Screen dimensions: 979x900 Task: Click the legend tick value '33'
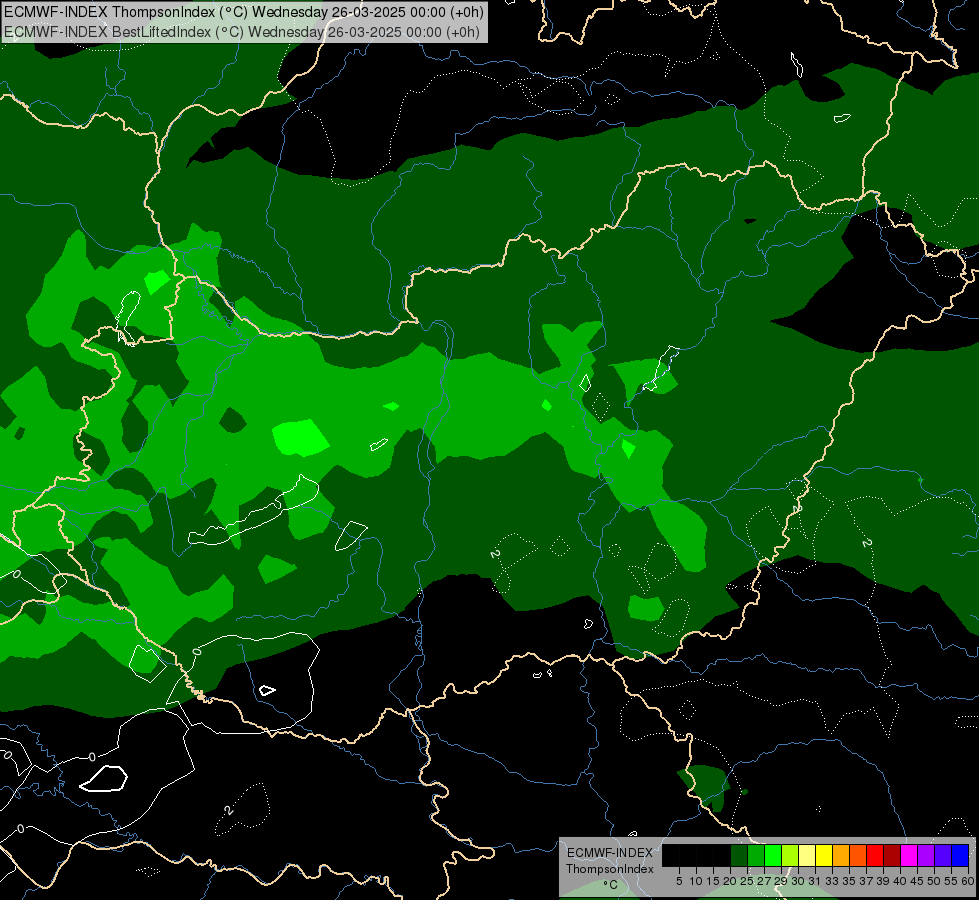click(833, 881)
